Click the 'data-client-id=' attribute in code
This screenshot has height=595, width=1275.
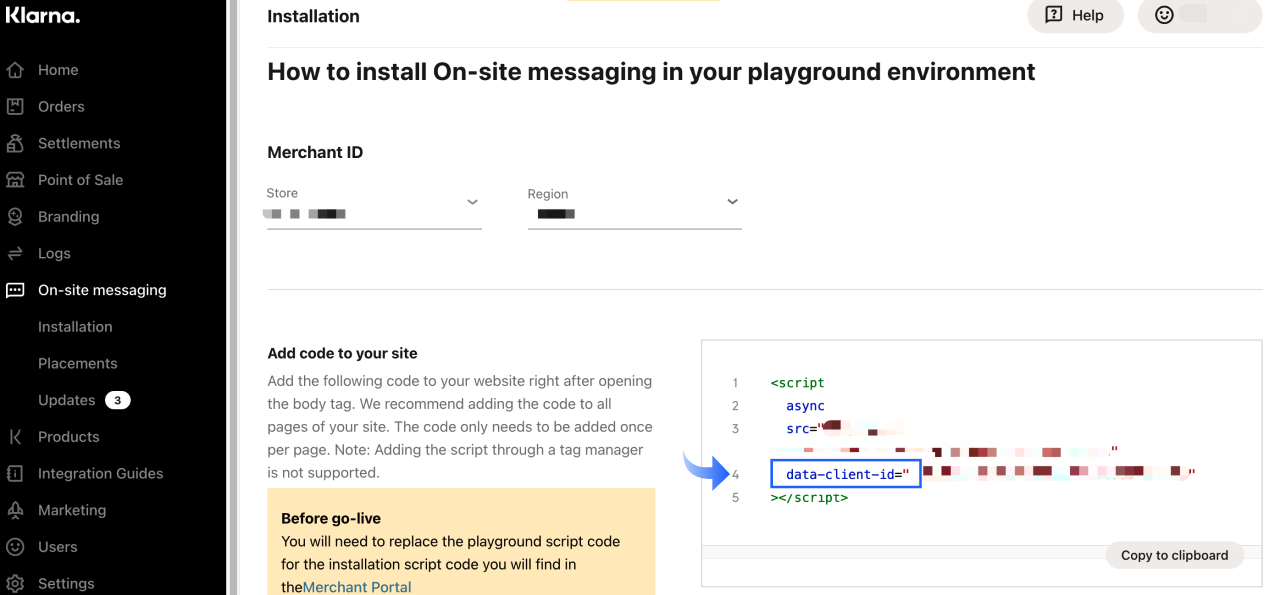(x=846, y=474)
